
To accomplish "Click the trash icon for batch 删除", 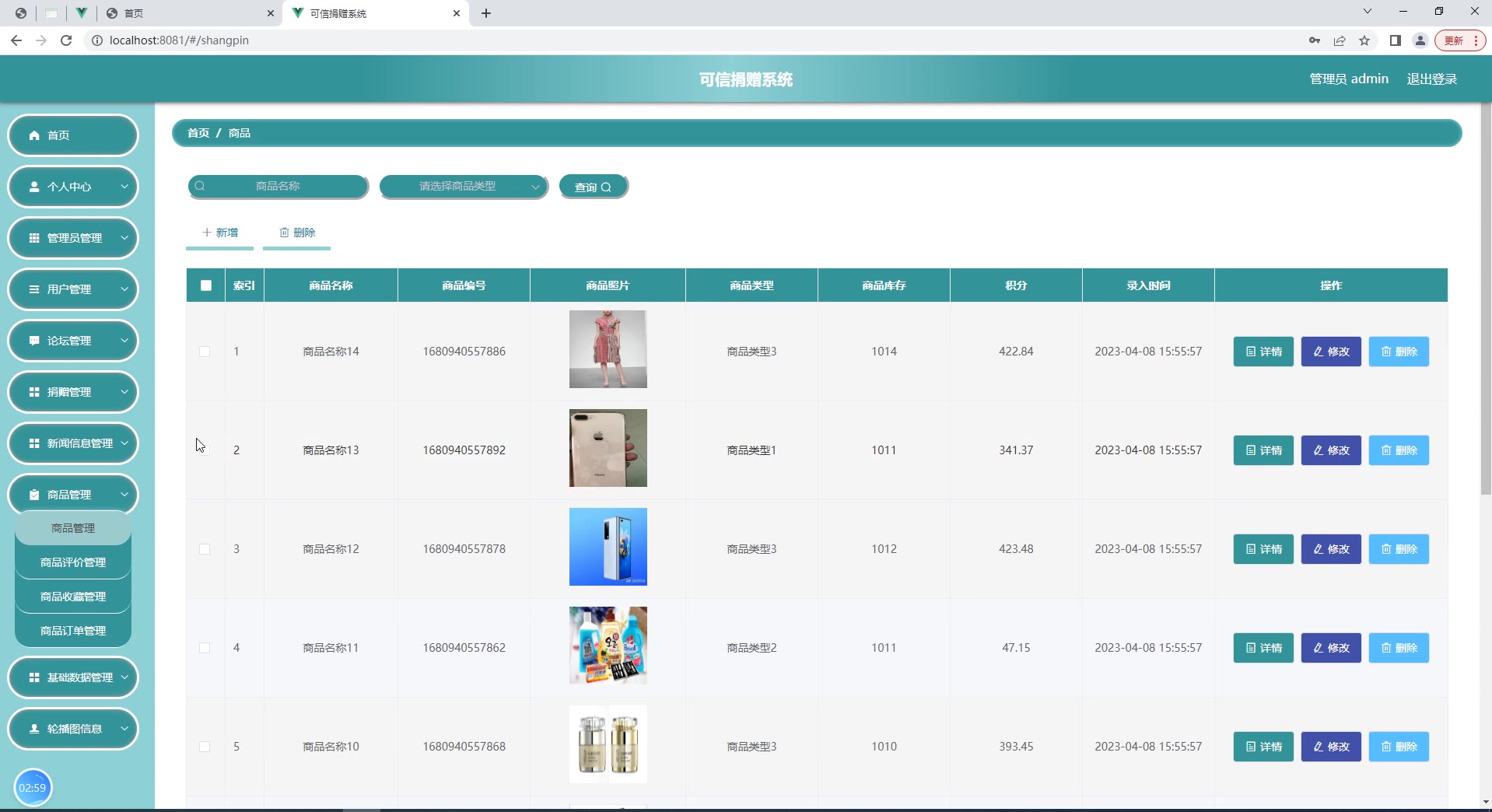I will coord(284,233).
